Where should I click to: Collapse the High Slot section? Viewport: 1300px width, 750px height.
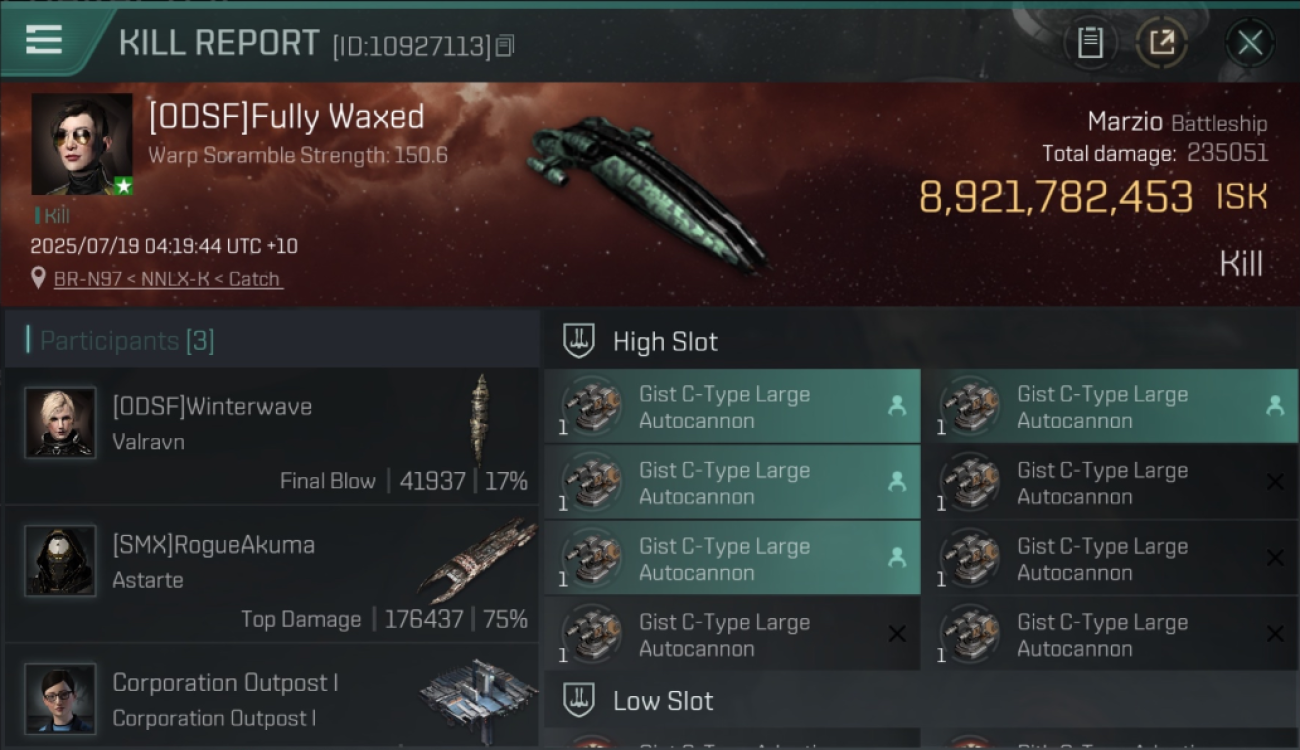pyautogui.click(x=921, y=341)
